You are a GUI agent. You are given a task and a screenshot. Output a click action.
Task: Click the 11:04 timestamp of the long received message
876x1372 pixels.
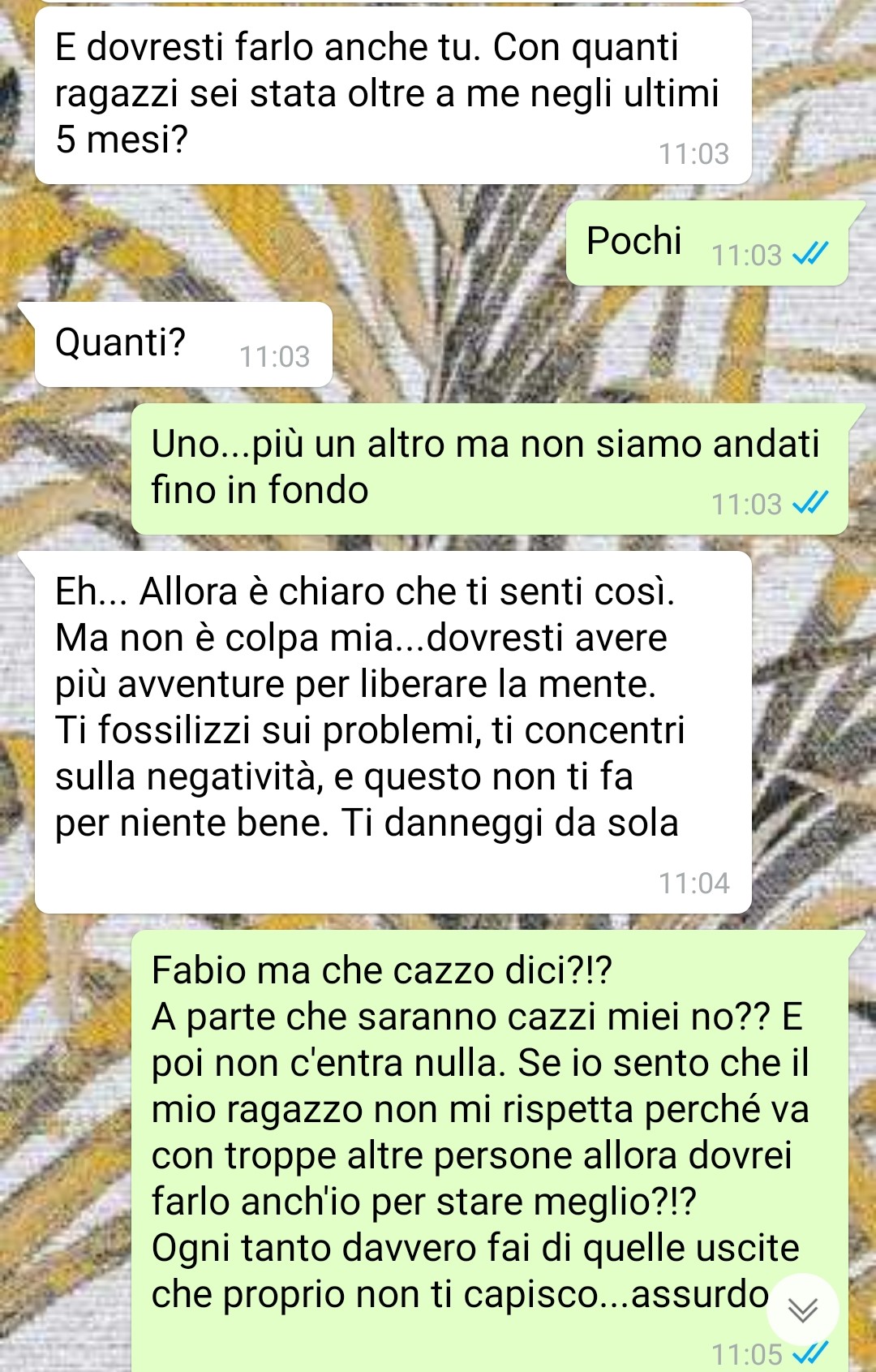[694, 883]
